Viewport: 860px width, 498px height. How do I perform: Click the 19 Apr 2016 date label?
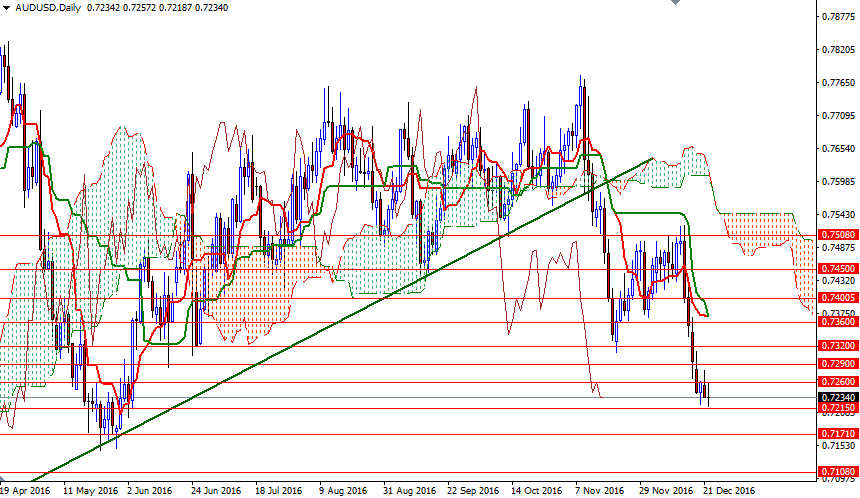(x=25, y=490)
